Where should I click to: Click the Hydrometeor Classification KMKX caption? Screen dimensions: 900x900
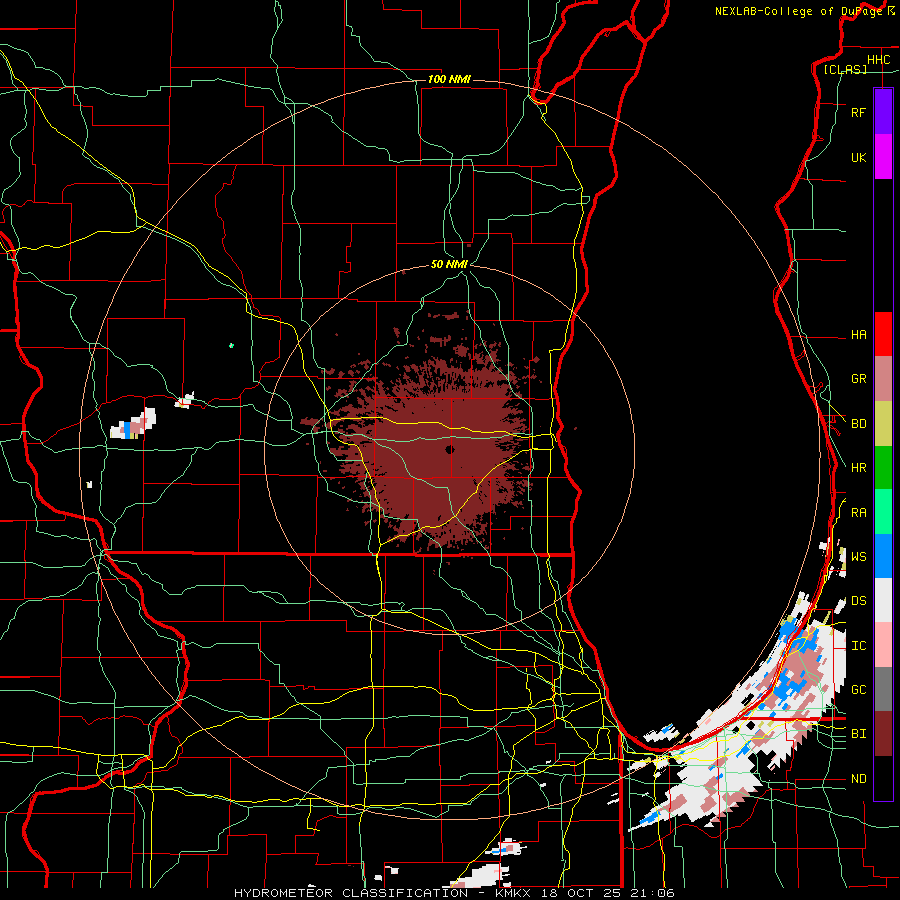click(x=454, y=893)
